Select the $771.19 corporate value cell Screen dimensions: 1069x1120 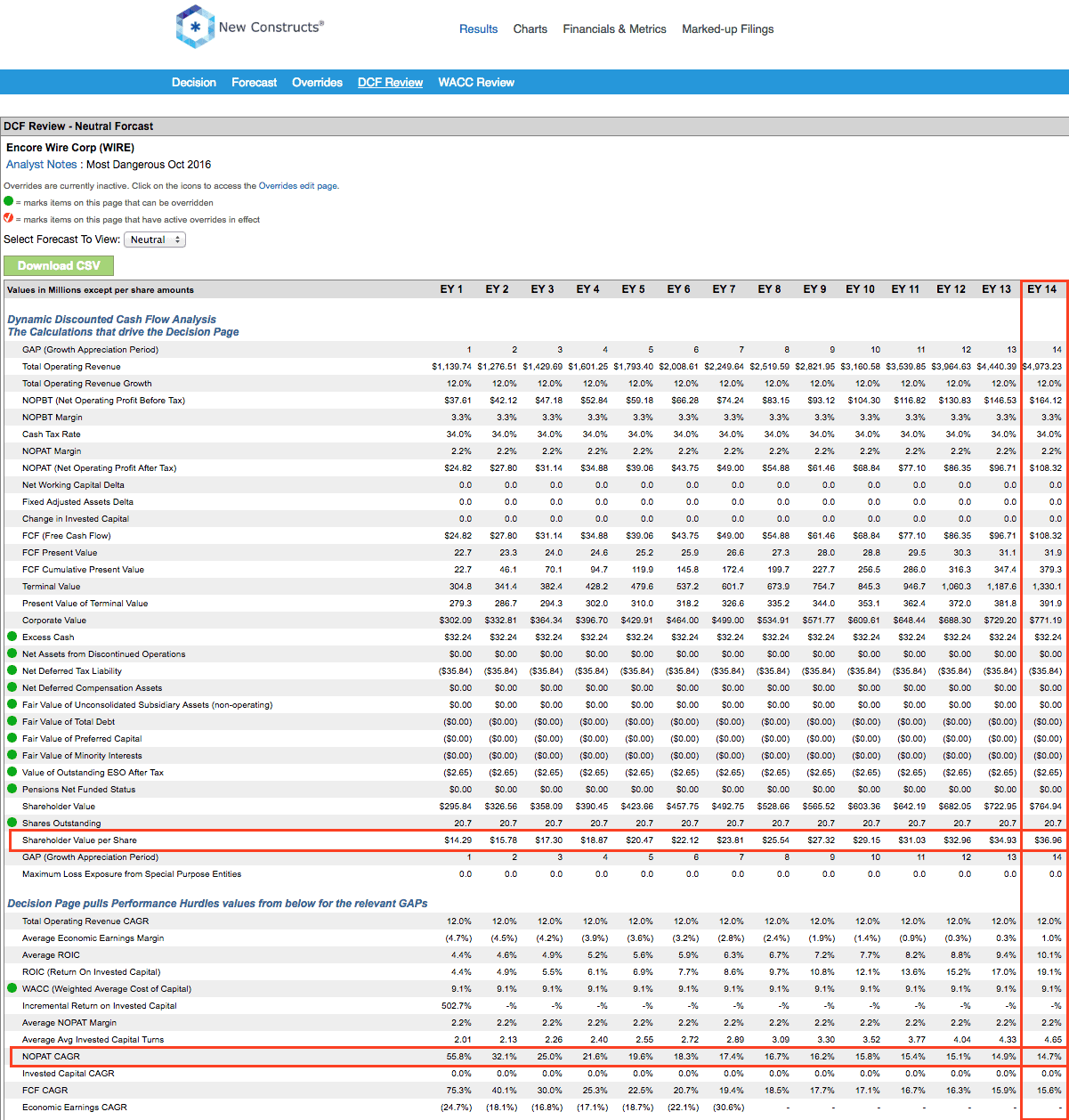coord(1045,621)
